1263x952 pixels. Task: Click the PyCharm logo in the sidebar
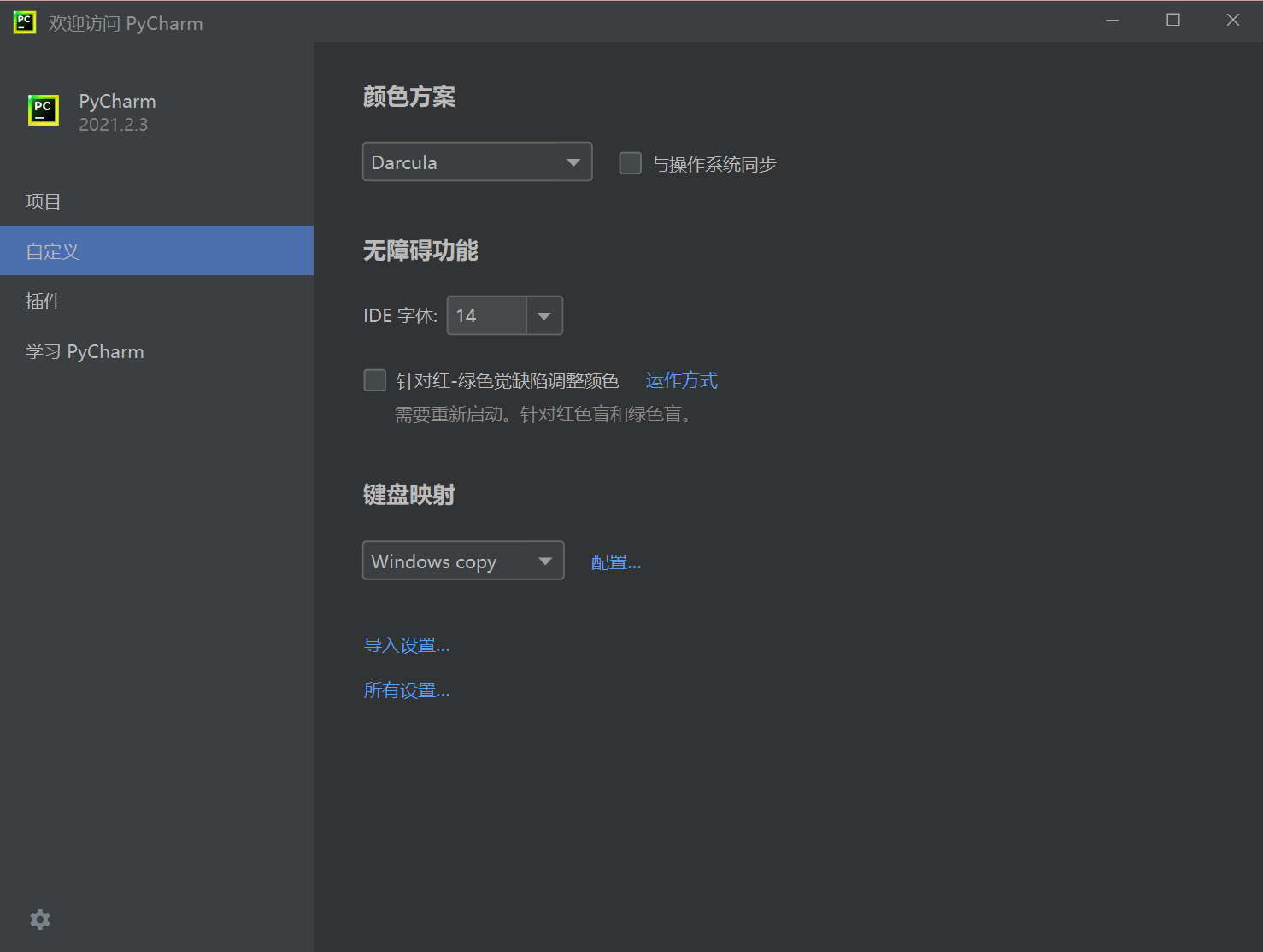click(x=44, y=111)
